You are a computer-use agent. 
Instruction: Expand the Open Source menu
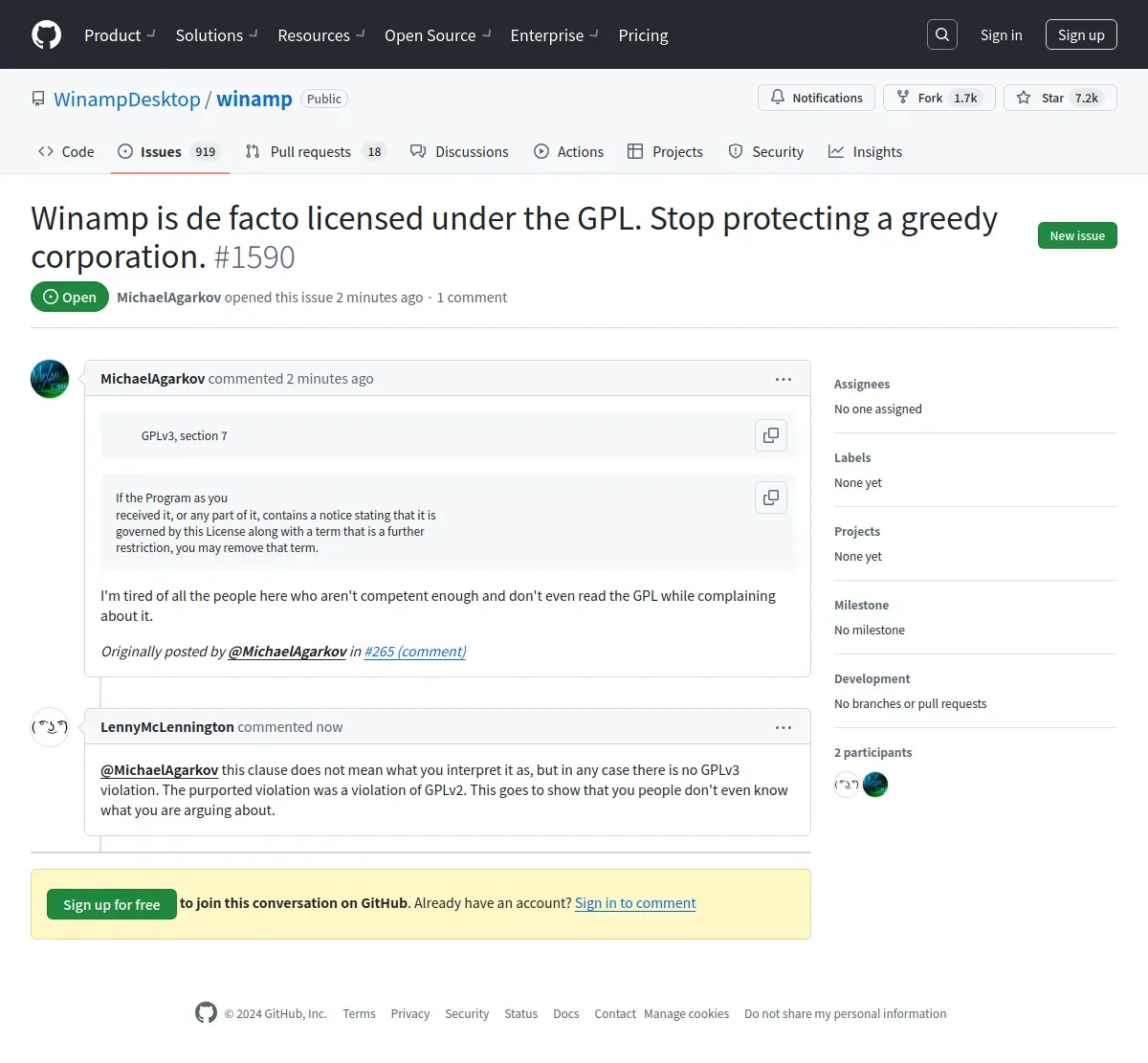coord(438,35)
